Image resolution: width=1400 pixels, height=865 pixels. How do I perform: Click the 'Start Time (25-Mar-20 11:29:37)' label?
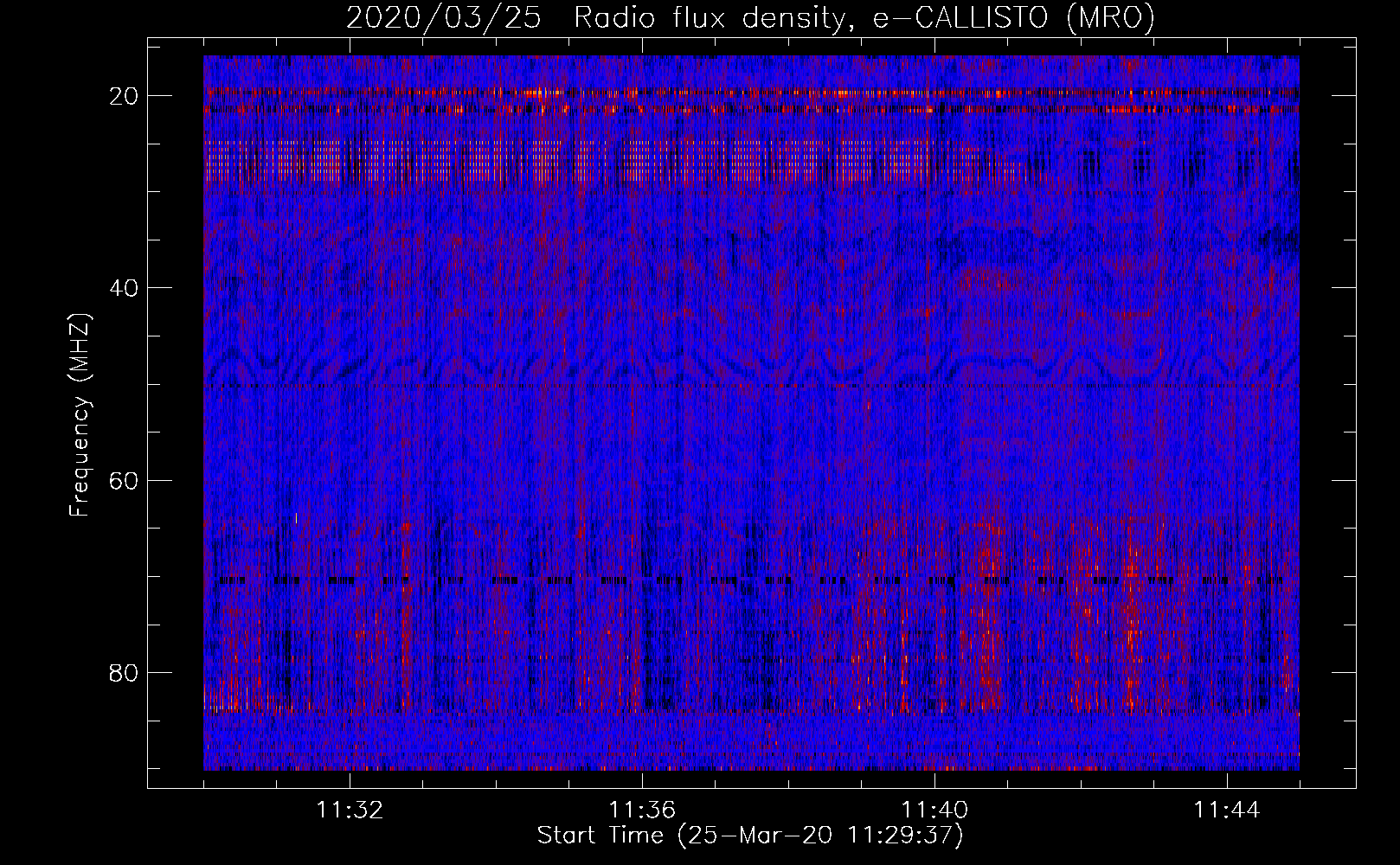[750, 836]
